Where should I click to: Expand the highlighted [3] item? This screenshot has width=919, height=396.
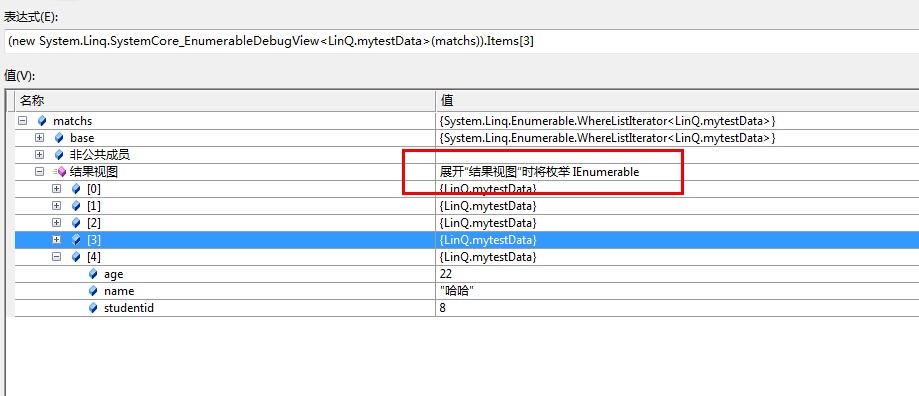click(56, 240)
